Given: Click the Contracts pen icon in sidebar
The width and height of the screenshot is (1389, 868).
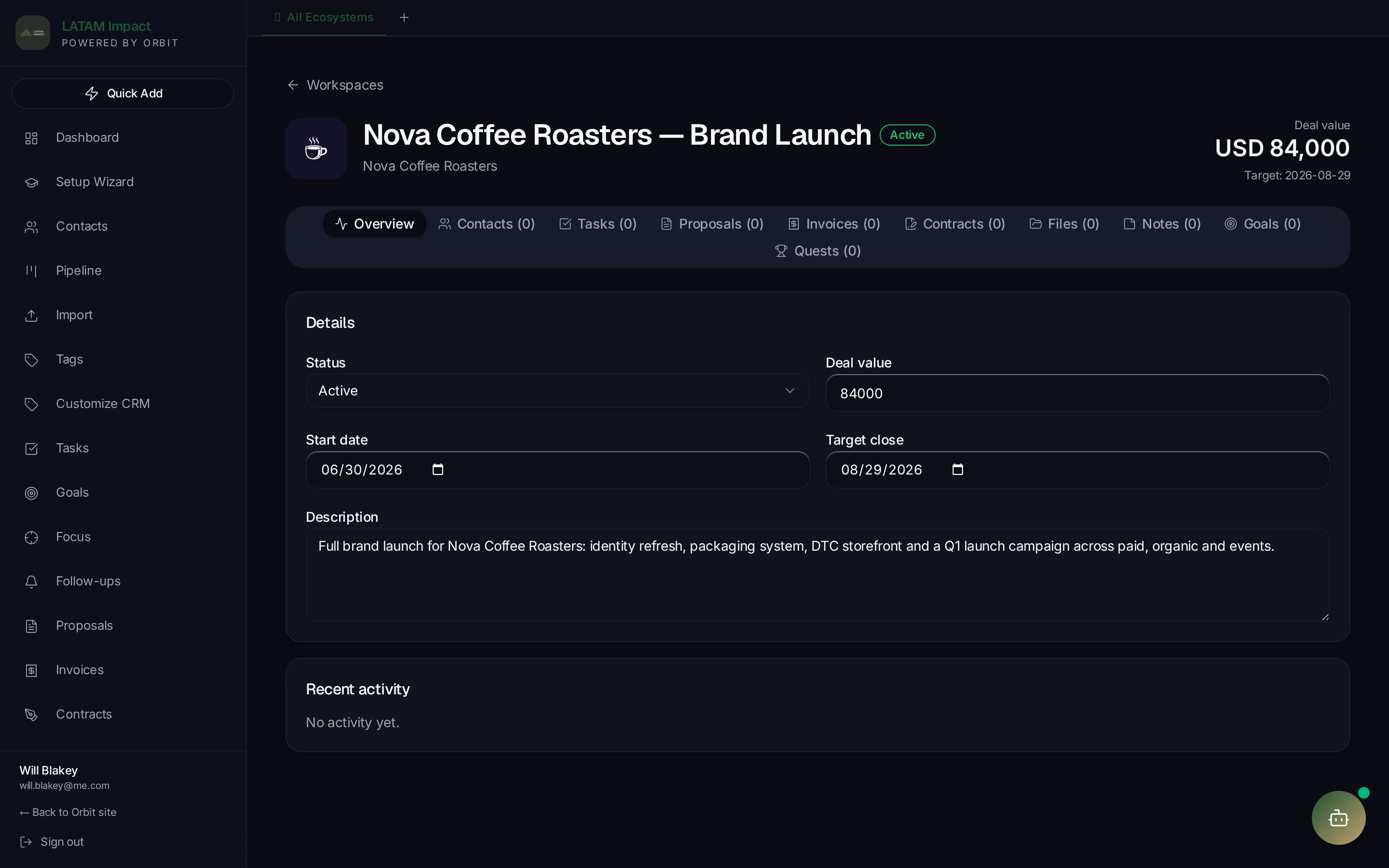Looking at the screenshot, I should [31, 715].
